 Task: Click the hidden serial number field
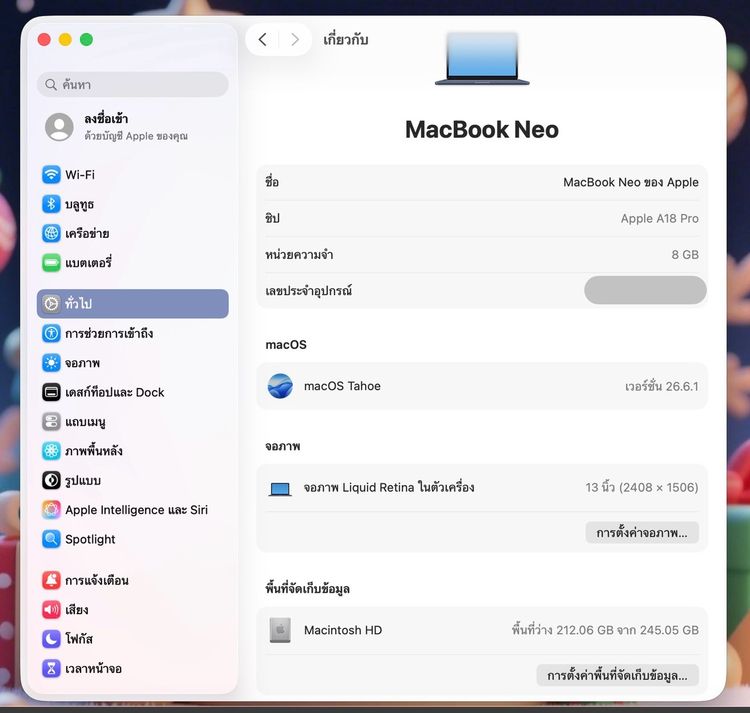point(645,290)
